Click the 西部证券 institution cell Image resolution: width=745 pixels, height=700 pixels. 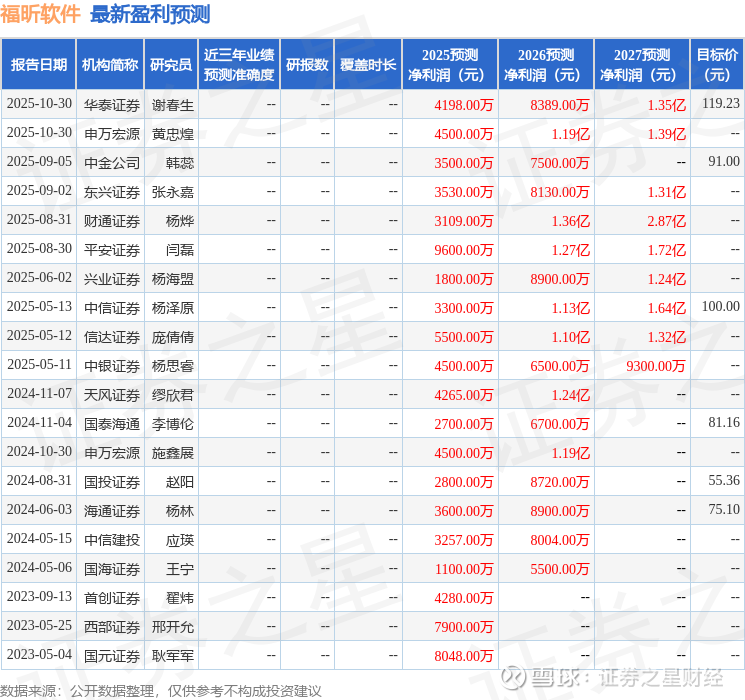click(x=112, y=627)
